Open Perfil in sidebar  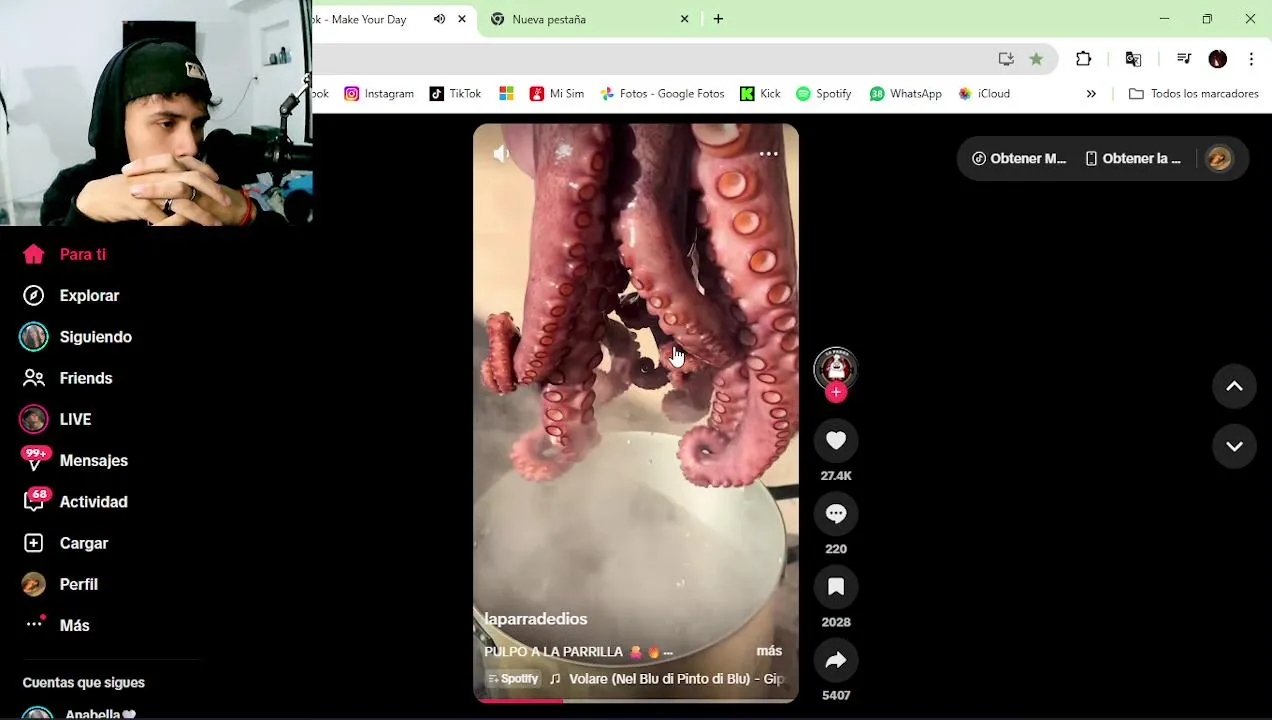point(60,584)
